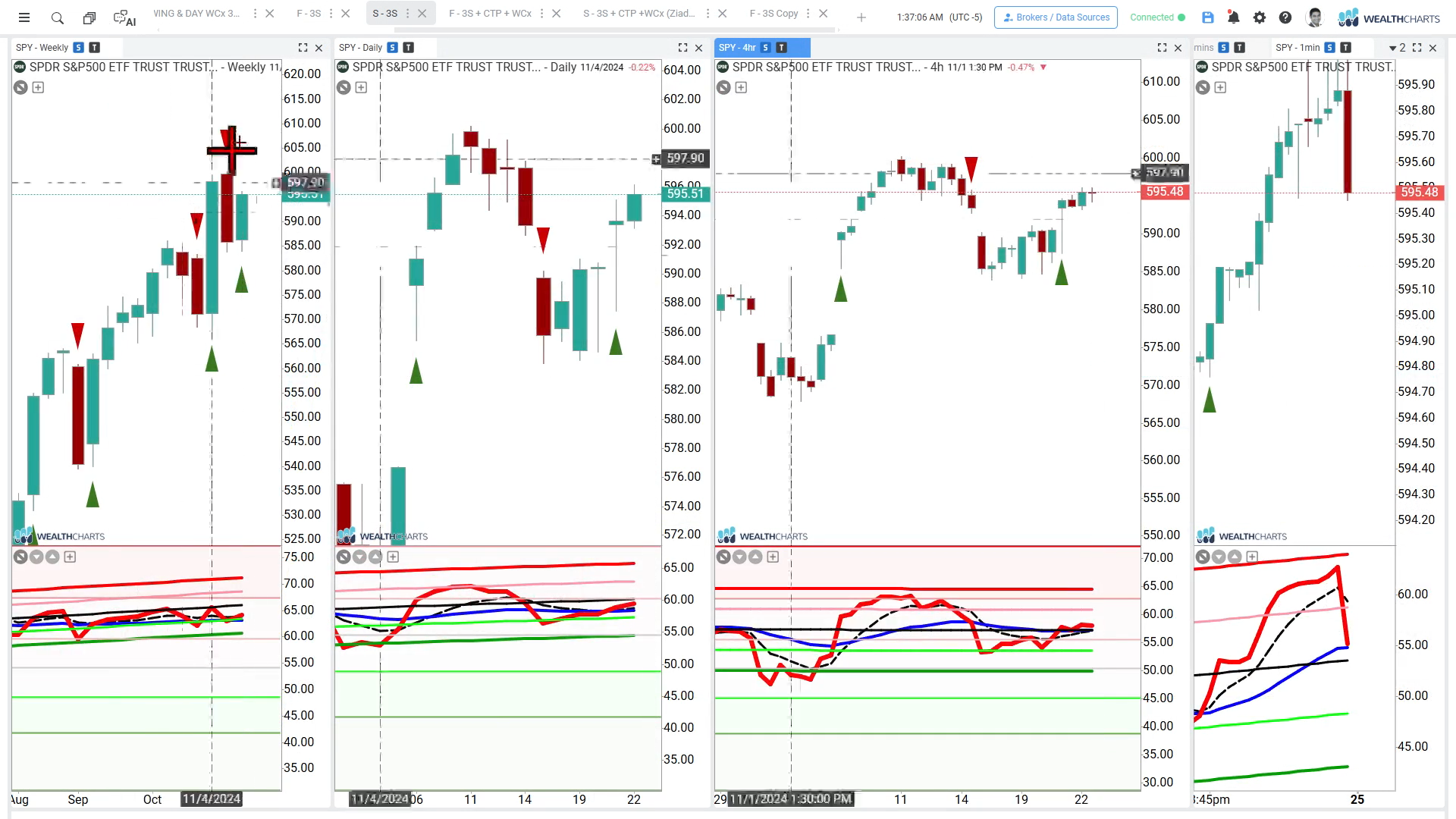Move the 1min oscillator pane up

1235,557
